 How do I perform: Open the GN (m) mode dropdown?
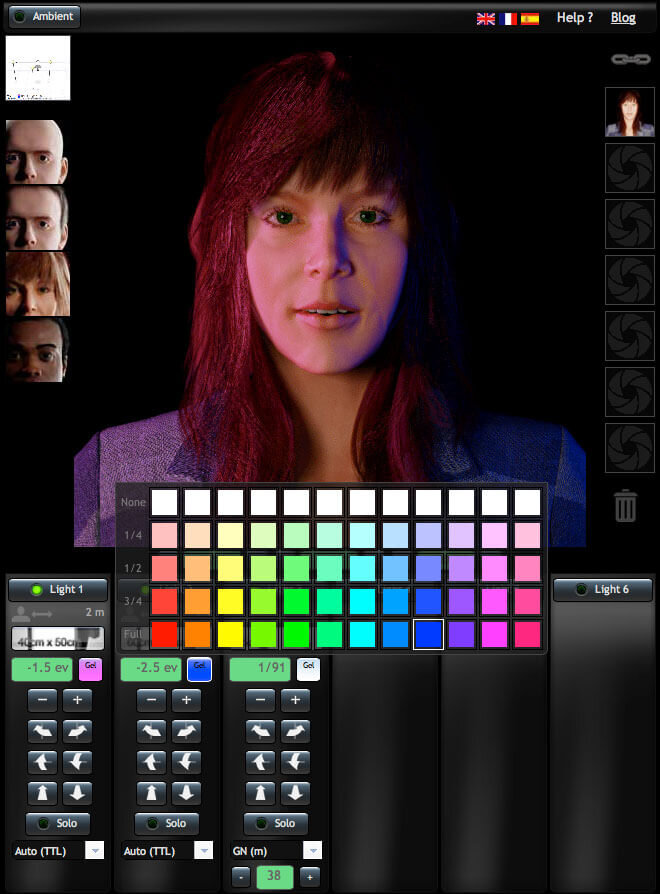276,851
